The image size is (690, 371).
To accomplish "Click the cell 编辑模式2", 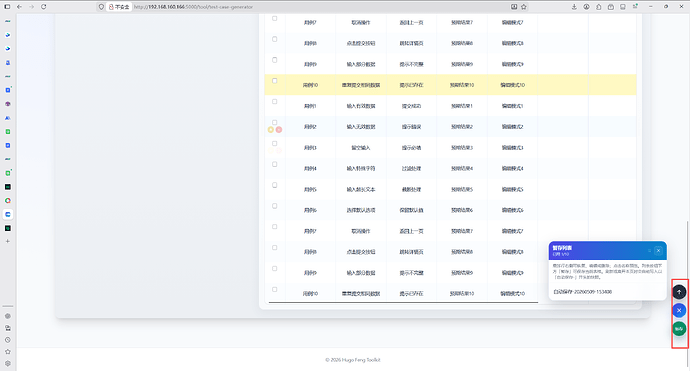I will (x=513, y=127).
